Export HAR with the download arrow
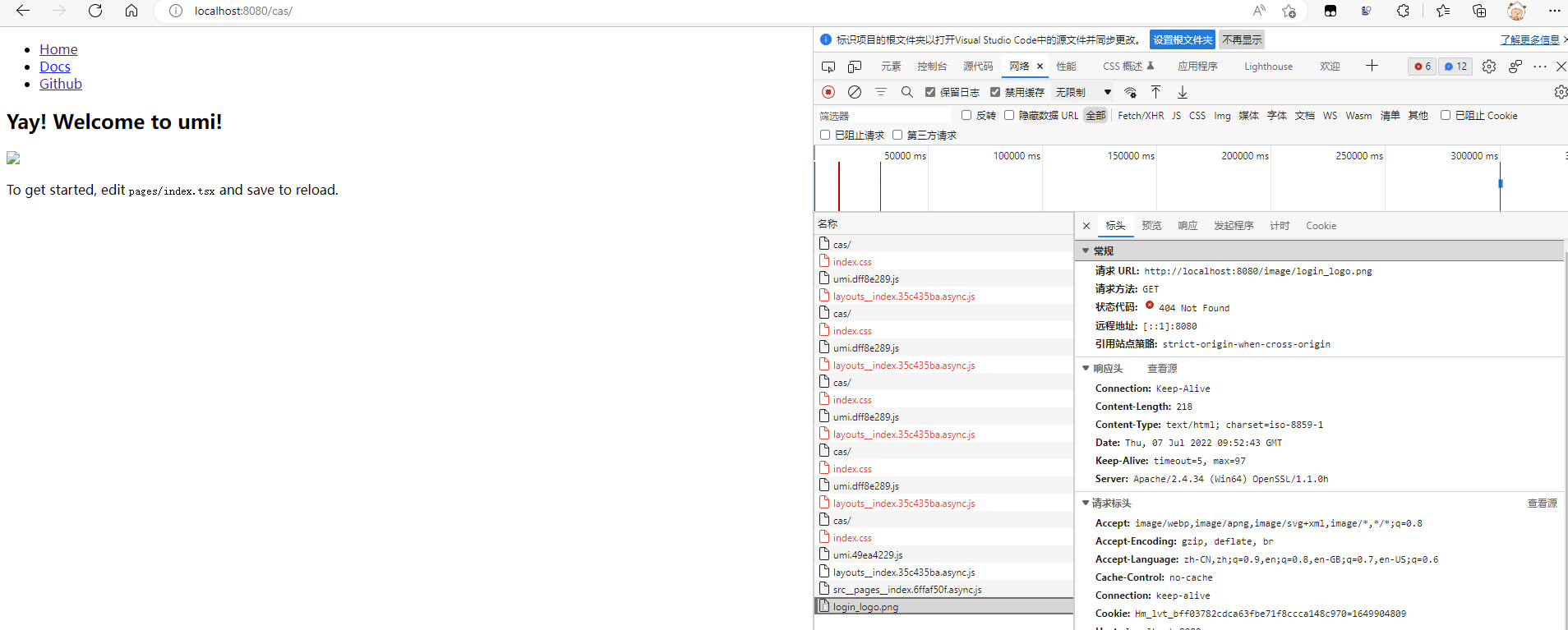Viewport: 1568px width, 630px height. 1182,92
